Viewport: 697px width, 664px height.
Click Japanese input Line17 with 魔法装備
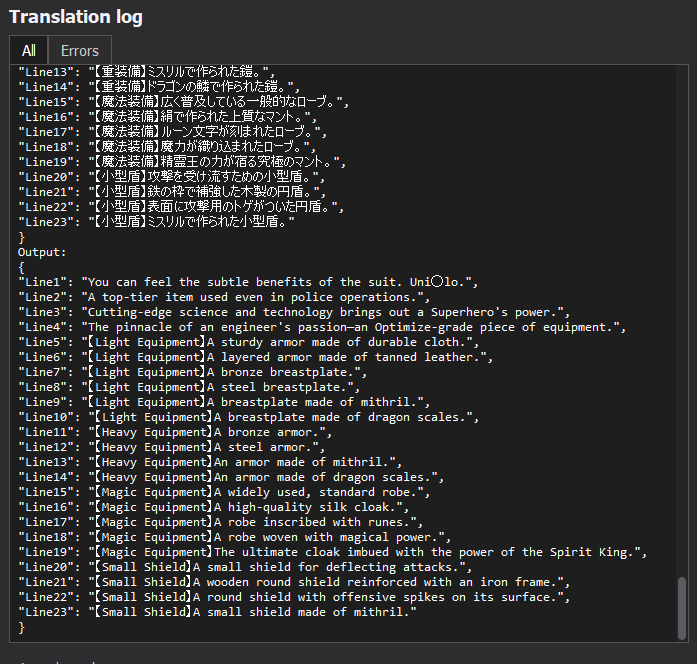pyautogui.click(x=172, y=132)
